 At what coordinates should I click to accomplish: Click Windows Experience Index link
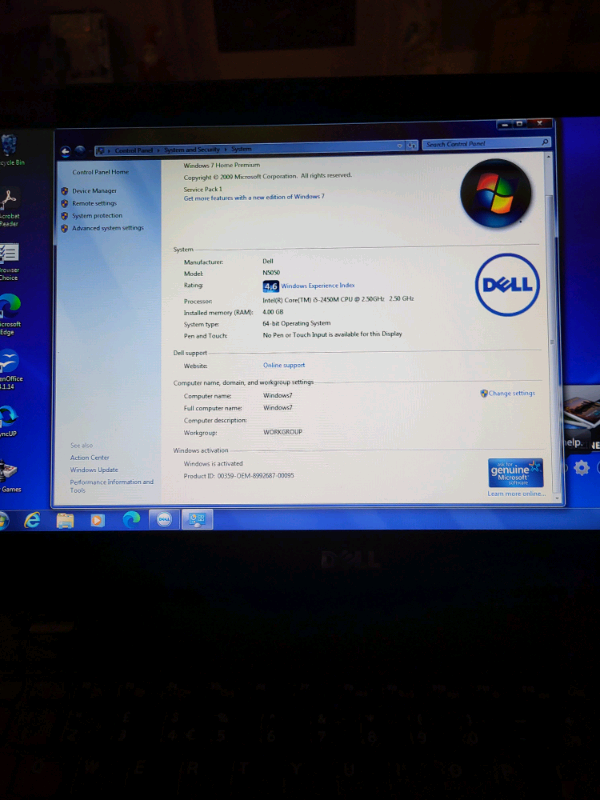point(317,286)
